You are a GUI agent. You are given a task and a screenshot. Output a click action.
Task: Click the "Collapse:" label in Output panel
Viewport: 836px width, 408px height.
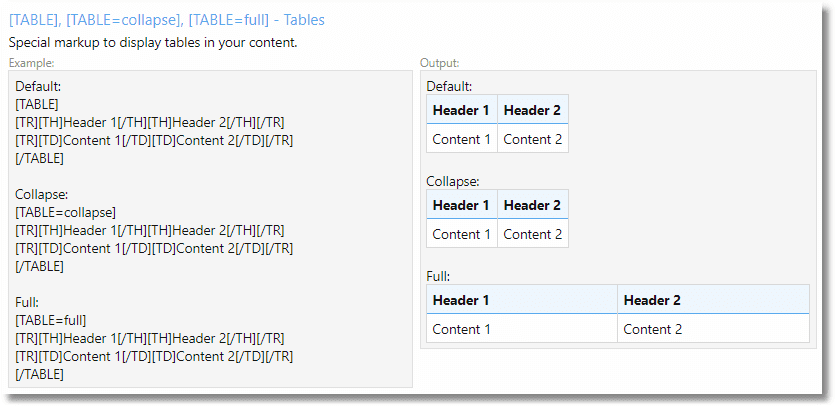point(453,181)
